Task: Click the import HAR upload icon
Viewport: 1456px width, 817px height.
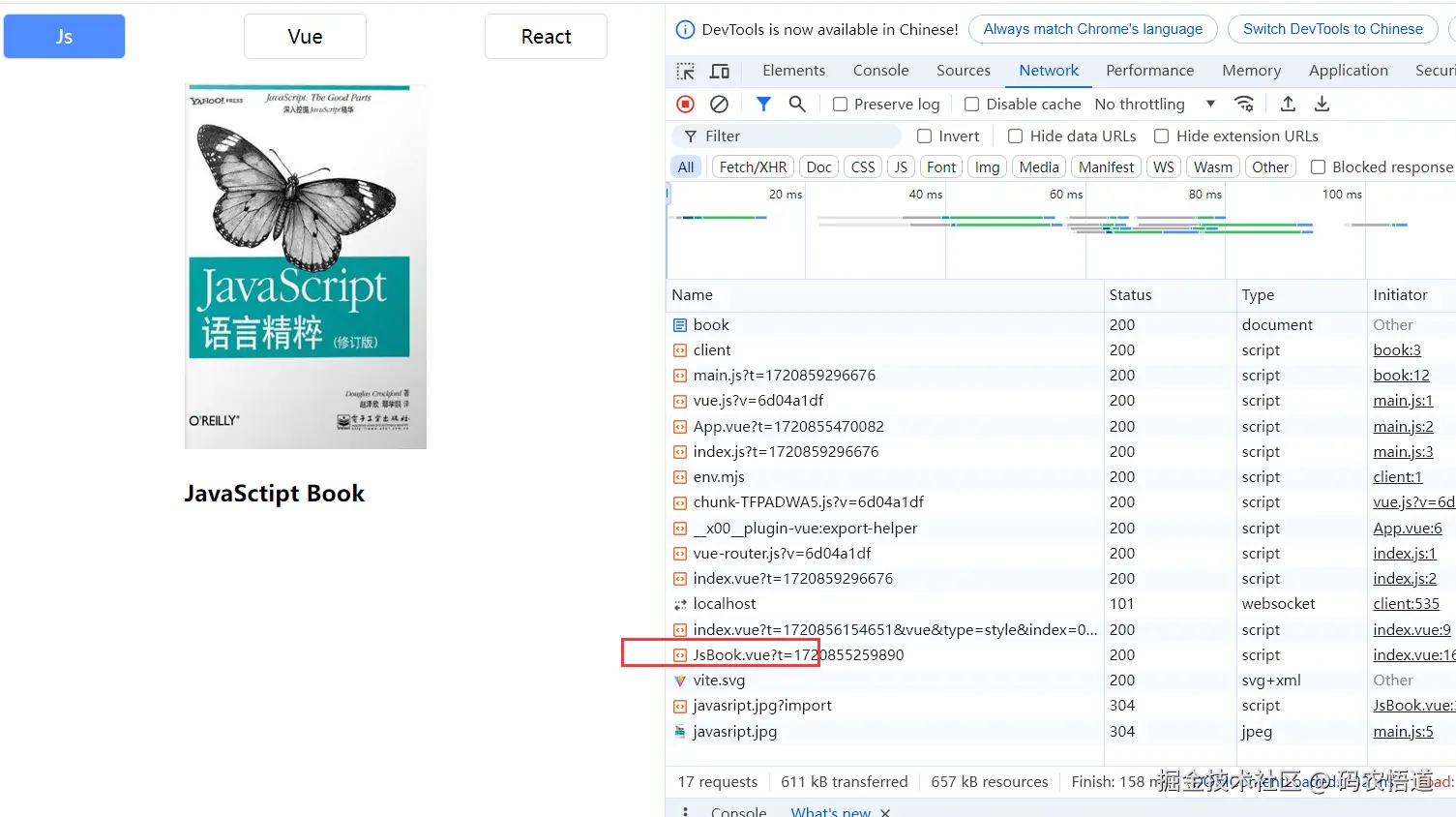Action: 1288,104
